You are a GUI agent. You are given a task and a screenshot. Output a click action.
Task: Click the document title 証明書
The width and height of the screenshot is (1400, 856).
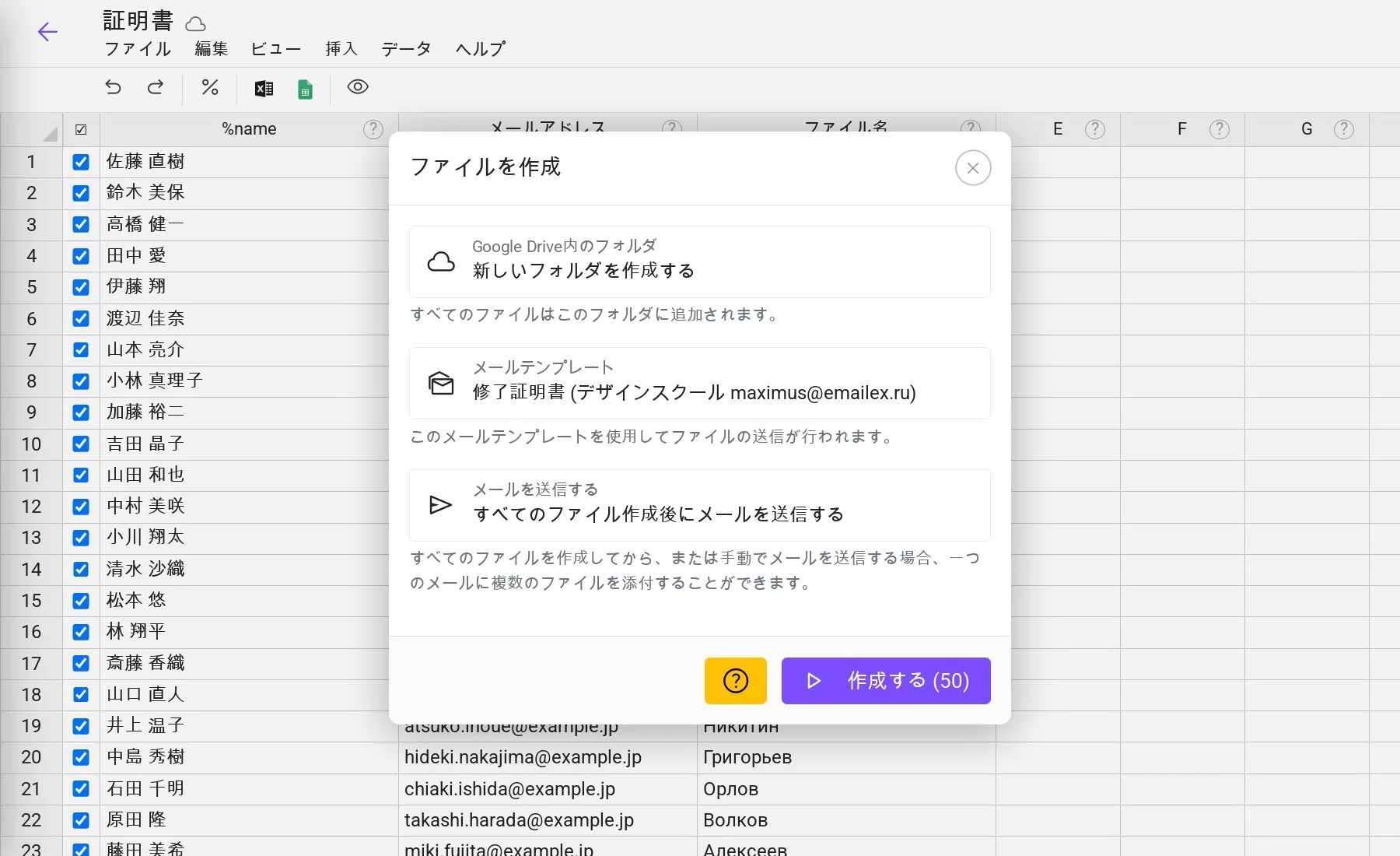click(x=138, y=20)
